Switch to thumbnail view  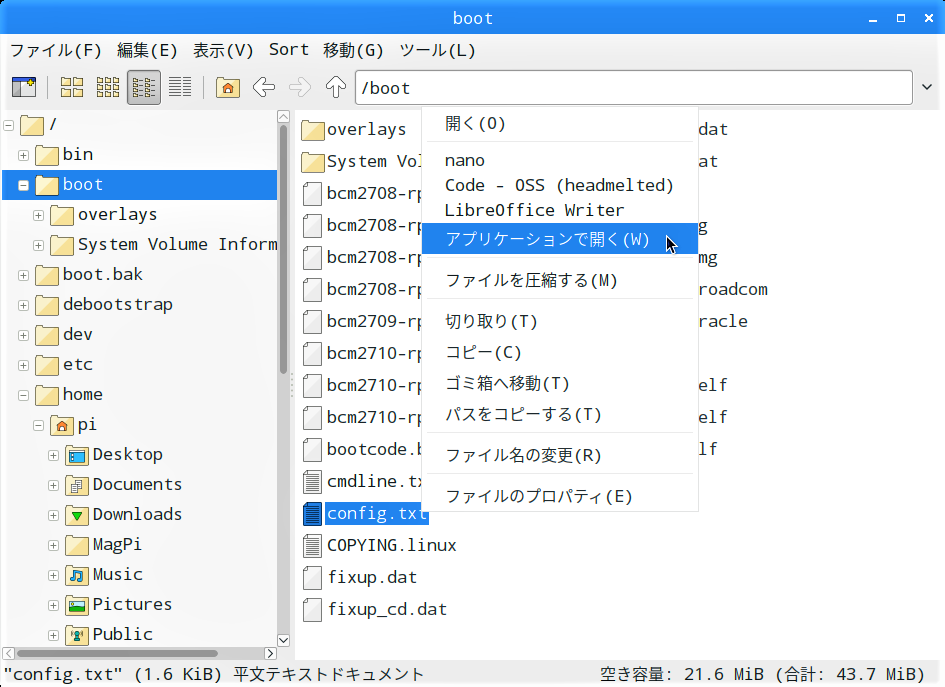[108, 87]
